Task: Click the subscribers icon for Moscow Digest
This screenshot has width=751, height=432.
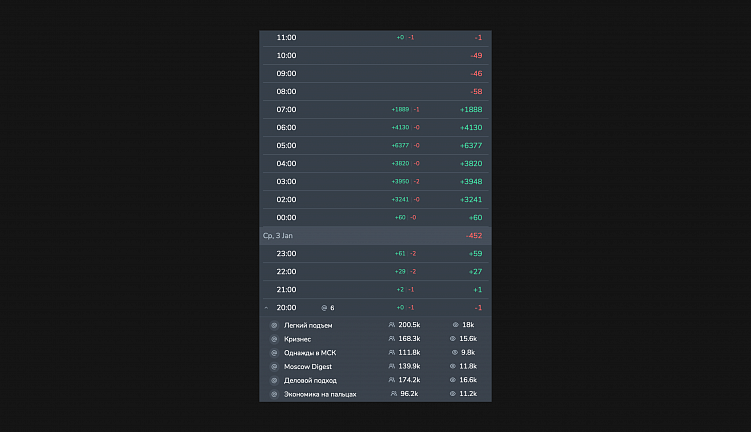Action: coord(392,367)
